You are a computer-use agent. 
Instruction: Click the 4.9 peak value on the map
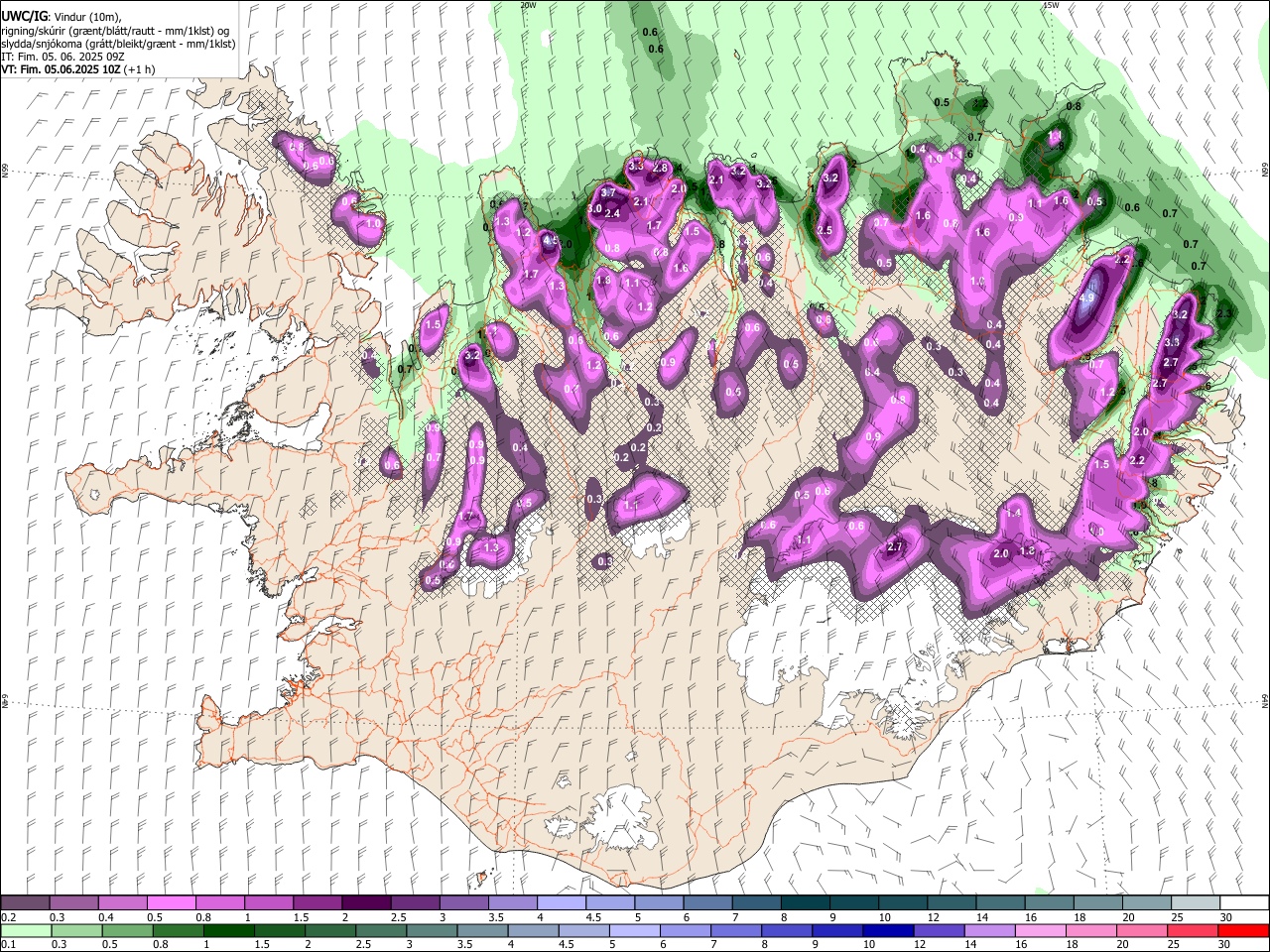coord(1086,297)
